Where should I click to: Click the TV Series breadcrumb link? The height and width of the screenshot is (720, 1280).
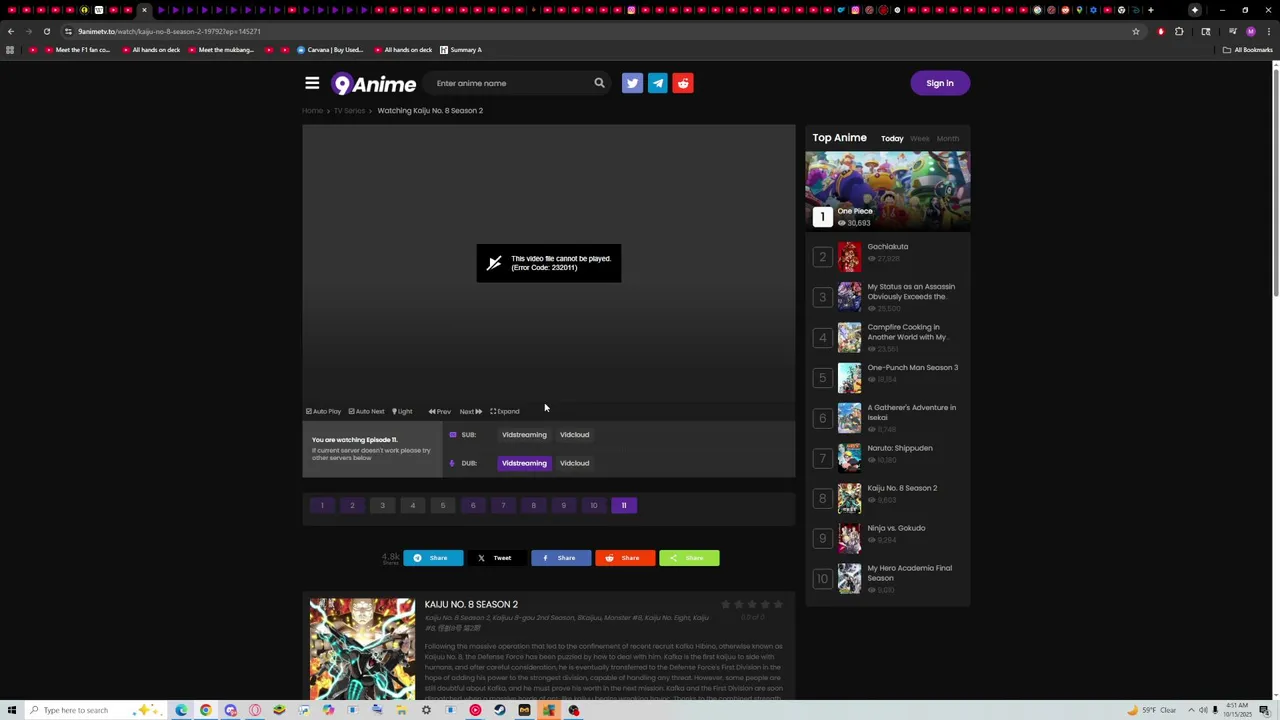point(350,111)
